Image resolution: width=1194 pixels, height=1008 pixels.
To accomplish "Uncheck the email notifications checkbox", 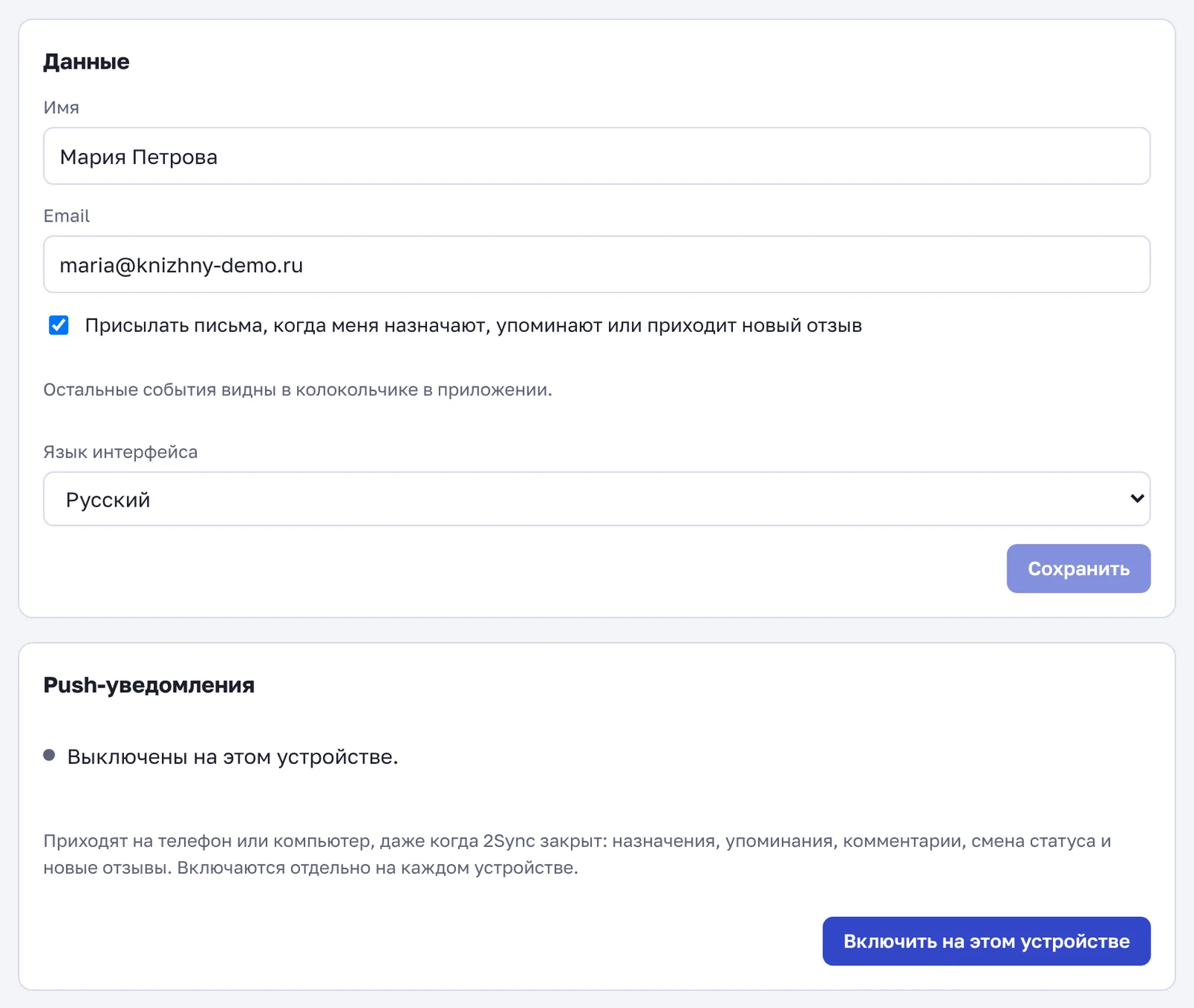I will (59, 325).
